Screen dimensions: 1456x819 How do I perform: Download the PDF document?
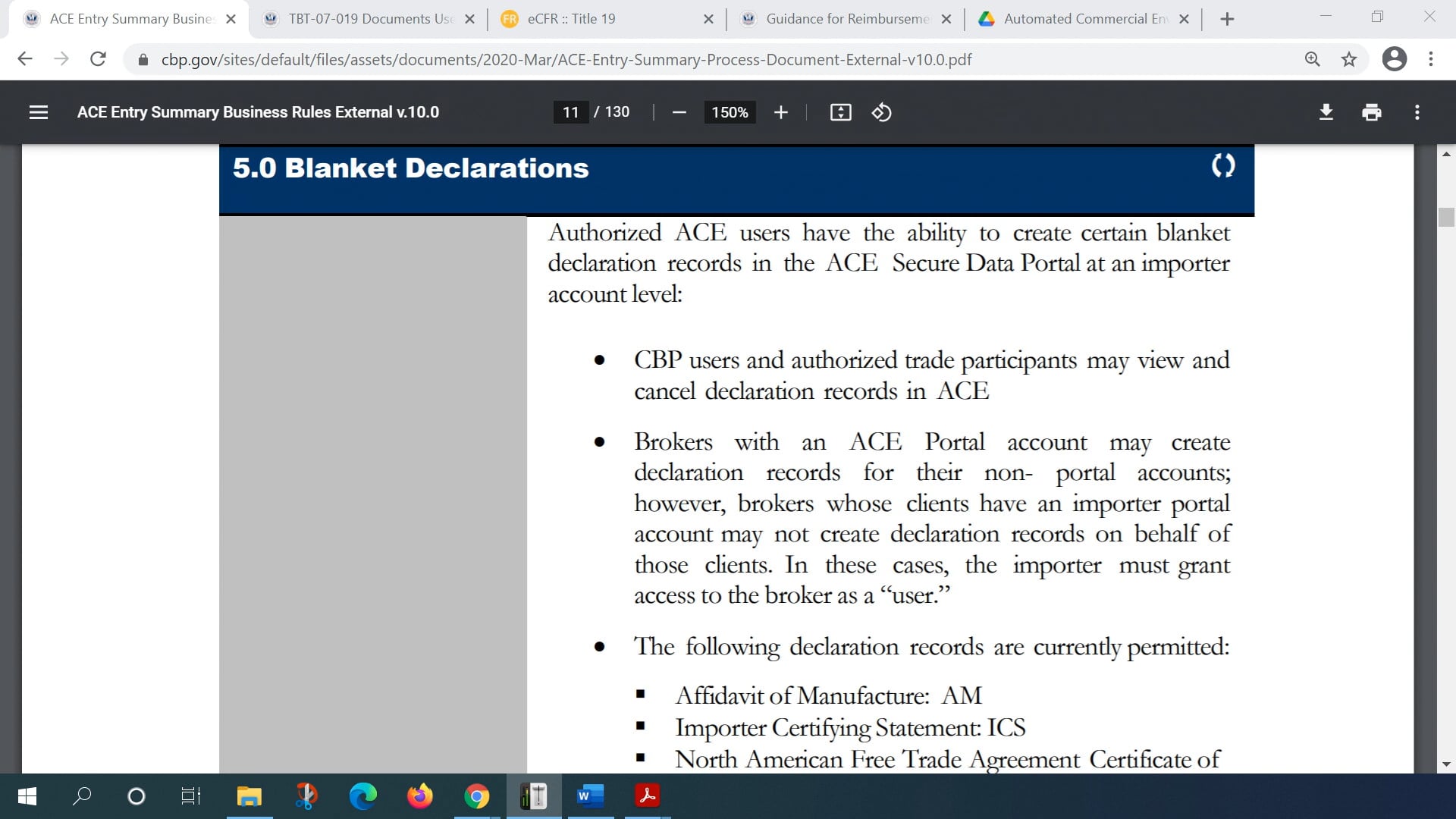[1326, 112]
